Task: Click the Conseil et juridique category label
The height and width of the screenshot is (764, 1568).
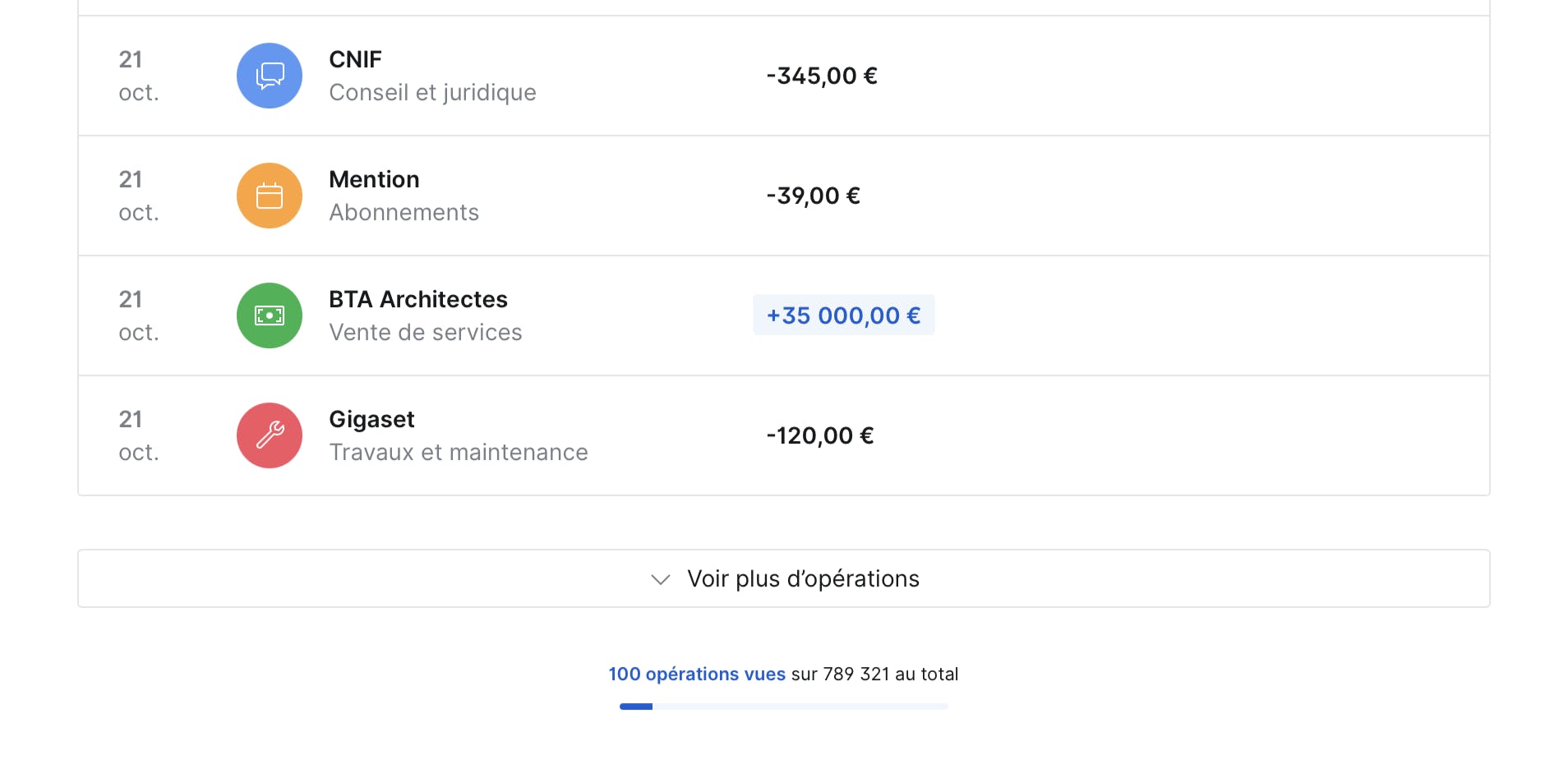Action: (432, 93)
